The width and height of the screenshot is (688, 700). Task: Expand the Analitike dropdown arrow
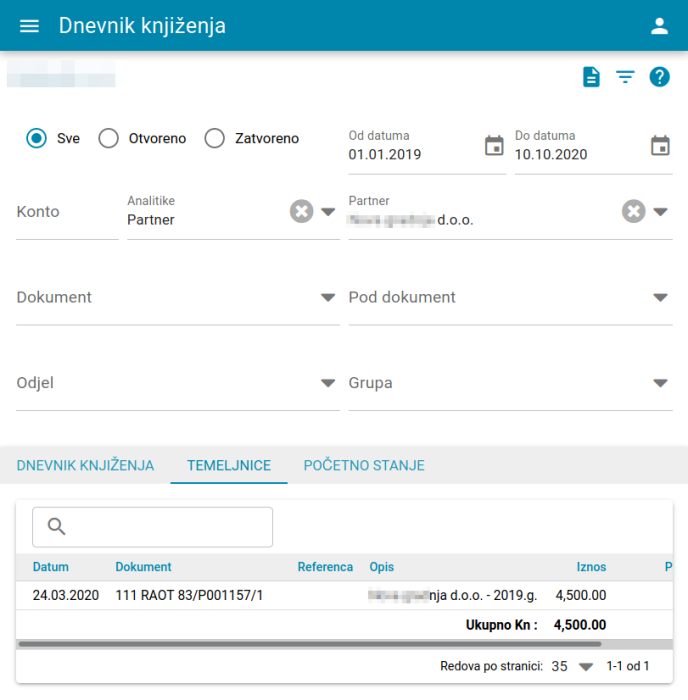pyautogui.click(x=328, y=212)
